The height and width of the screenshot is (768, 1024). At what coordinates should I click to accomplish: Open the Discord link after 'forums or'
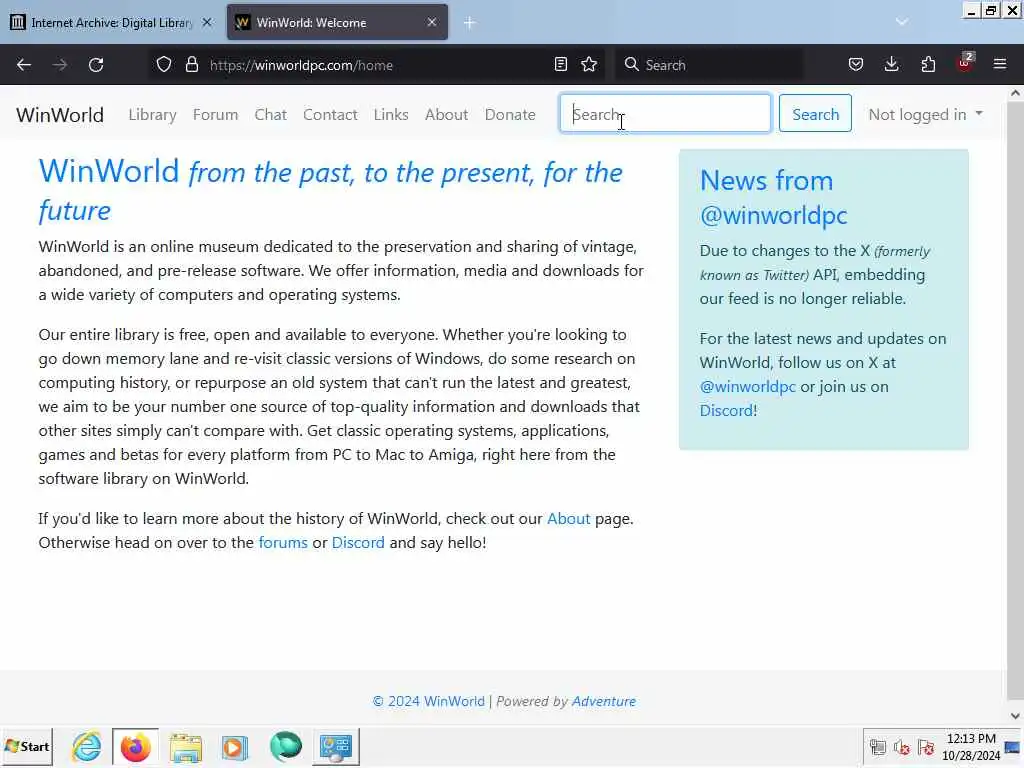click(x=358, y=543)
